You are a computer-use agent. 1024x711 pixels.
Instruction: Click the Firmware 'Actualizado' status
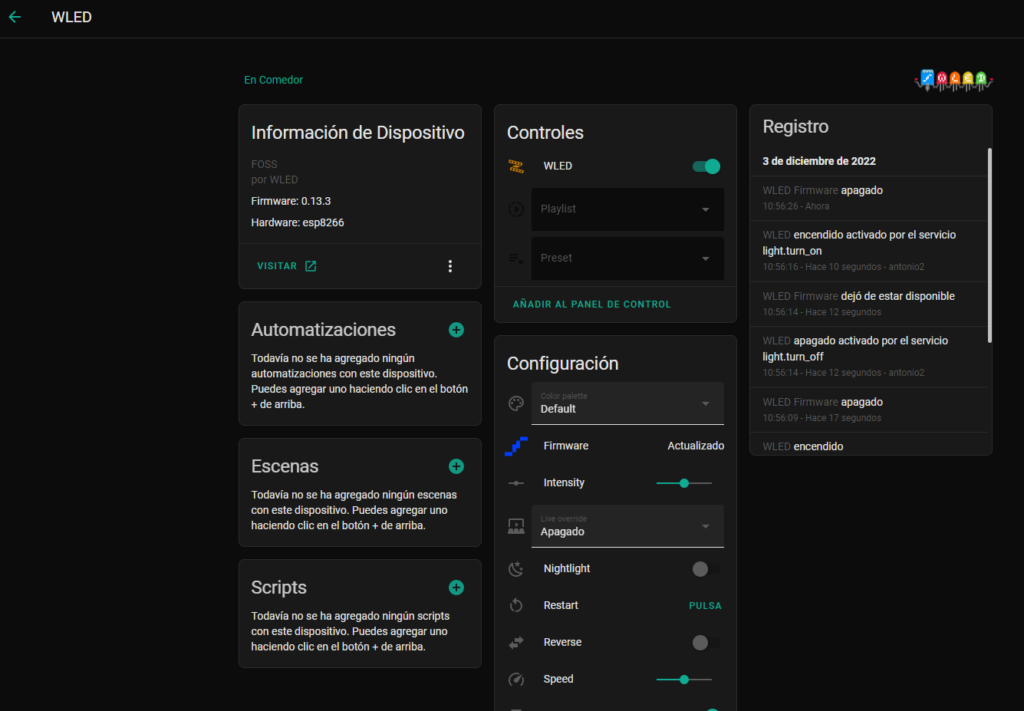(x=696, y=446)
